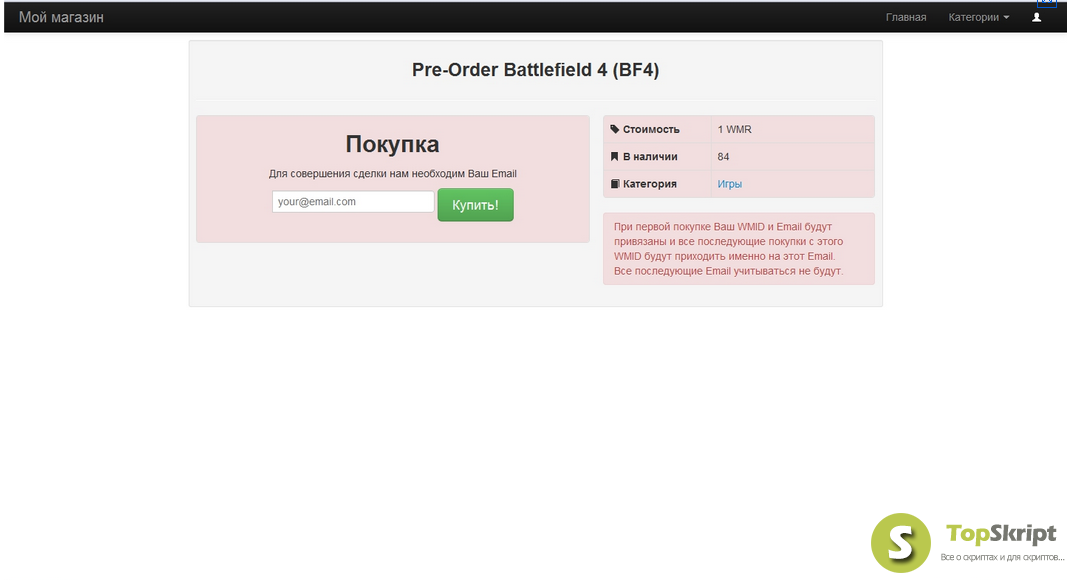Click the Категория label
The image size is (1073, 580).
coord(649,184)
